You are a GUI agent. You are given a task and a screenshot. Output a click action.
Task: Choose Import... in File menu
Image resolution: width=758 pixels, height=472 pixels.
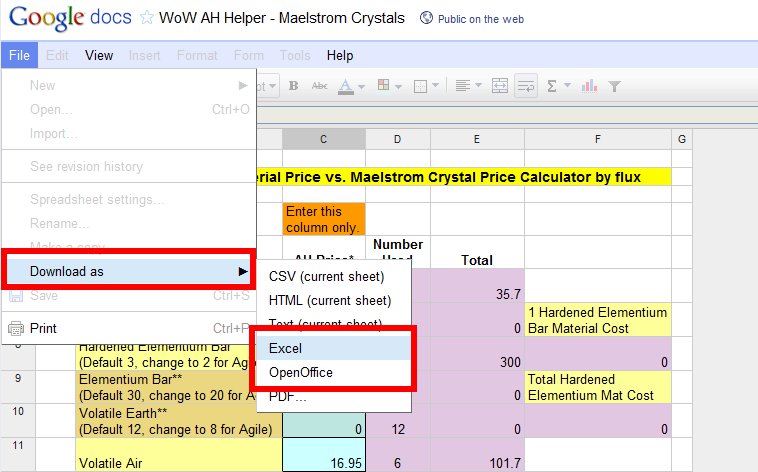tap(129, 133)
